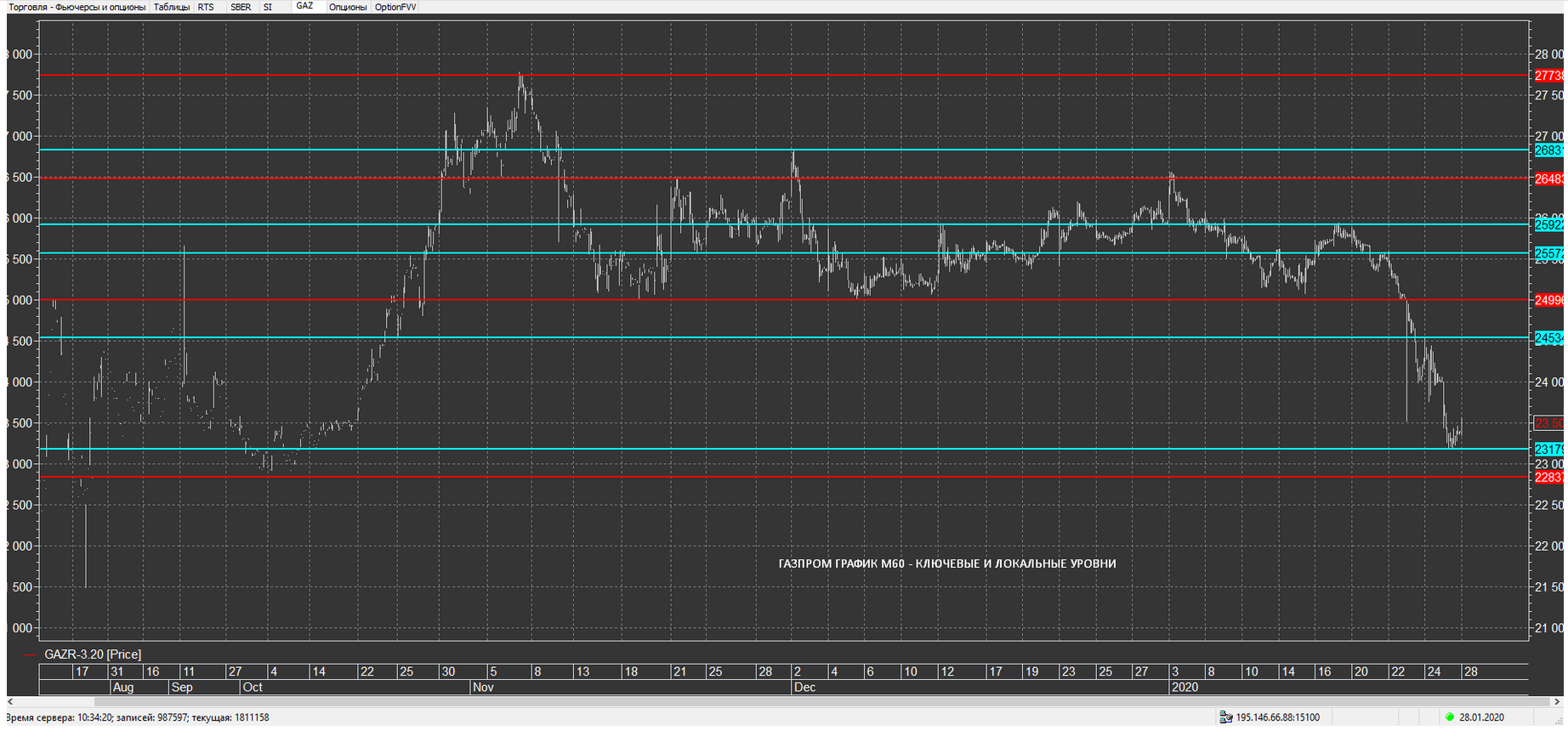Screen dimensions: 1568x736
Task: Click the Oct month label on the time axis
Action: click(x=252, y=687)
